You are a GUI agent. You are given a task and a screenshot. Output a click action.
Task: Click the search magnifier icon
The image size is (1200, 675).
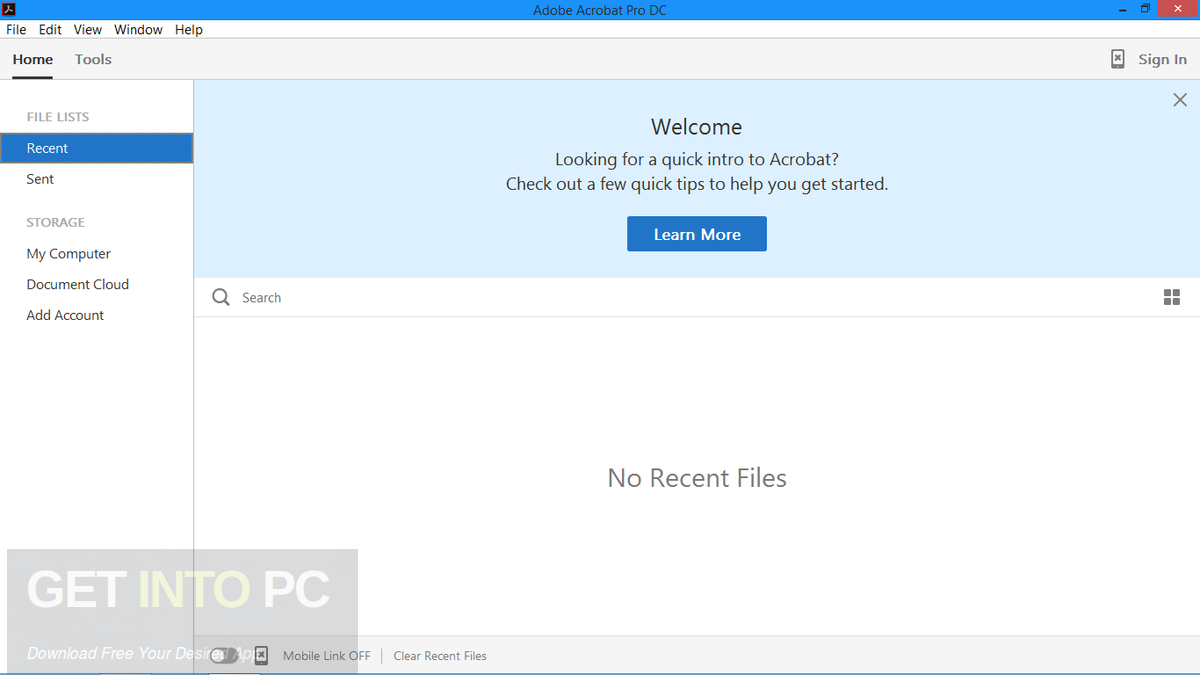point(221,297)
